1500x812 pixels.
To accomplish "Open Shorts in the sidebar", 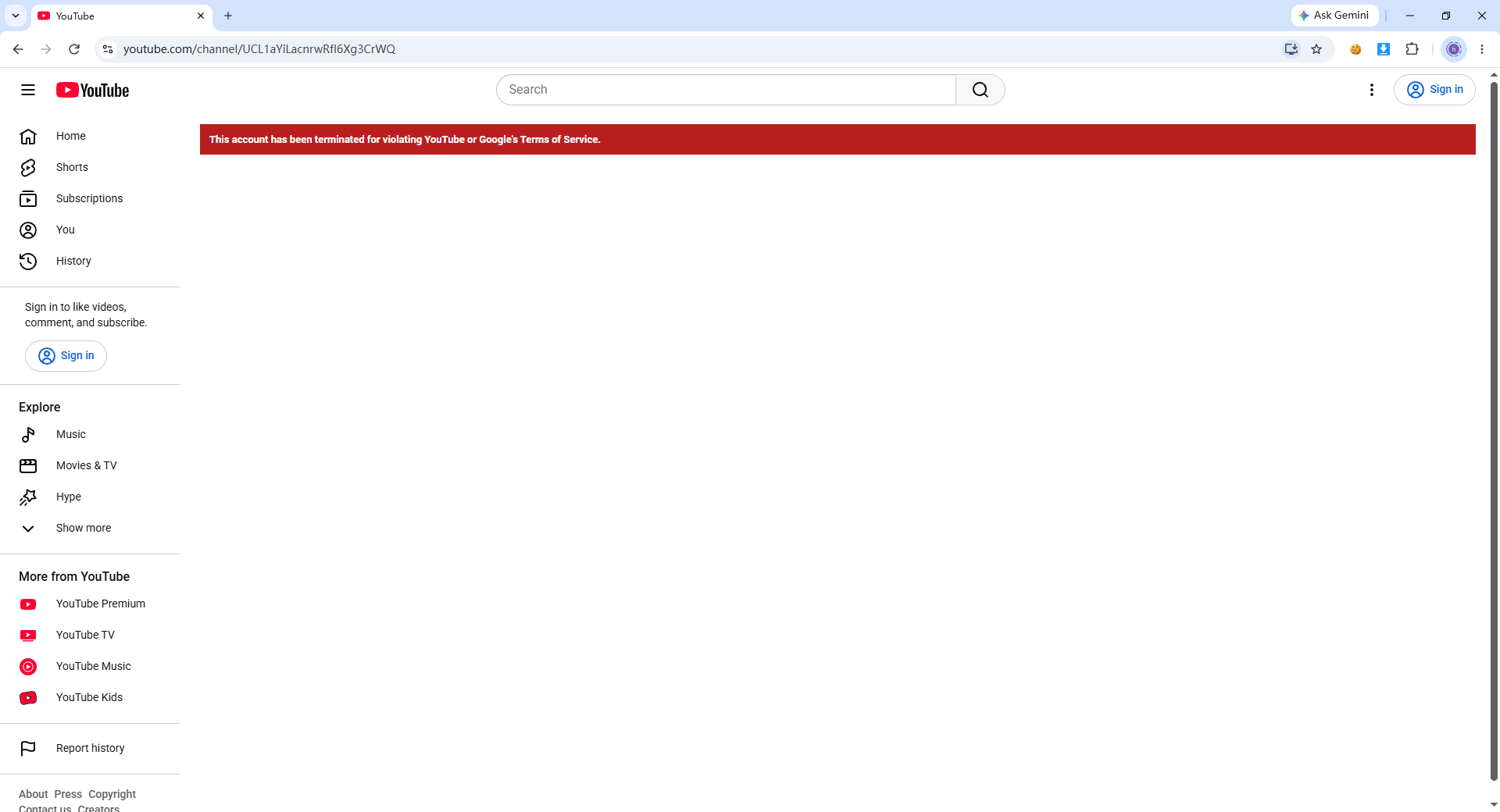I will [90, 167].
